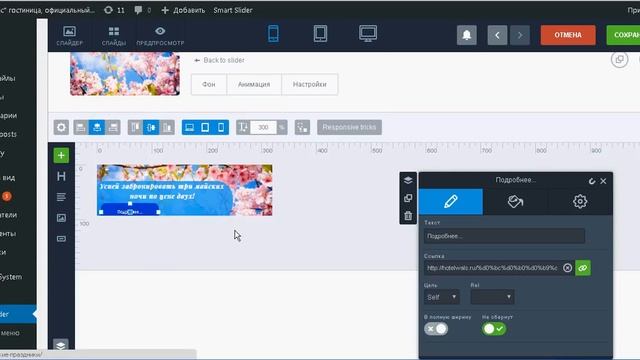Open the Анимация tab
The height and width of the screenshot is (360, 640).
[254, 84]
